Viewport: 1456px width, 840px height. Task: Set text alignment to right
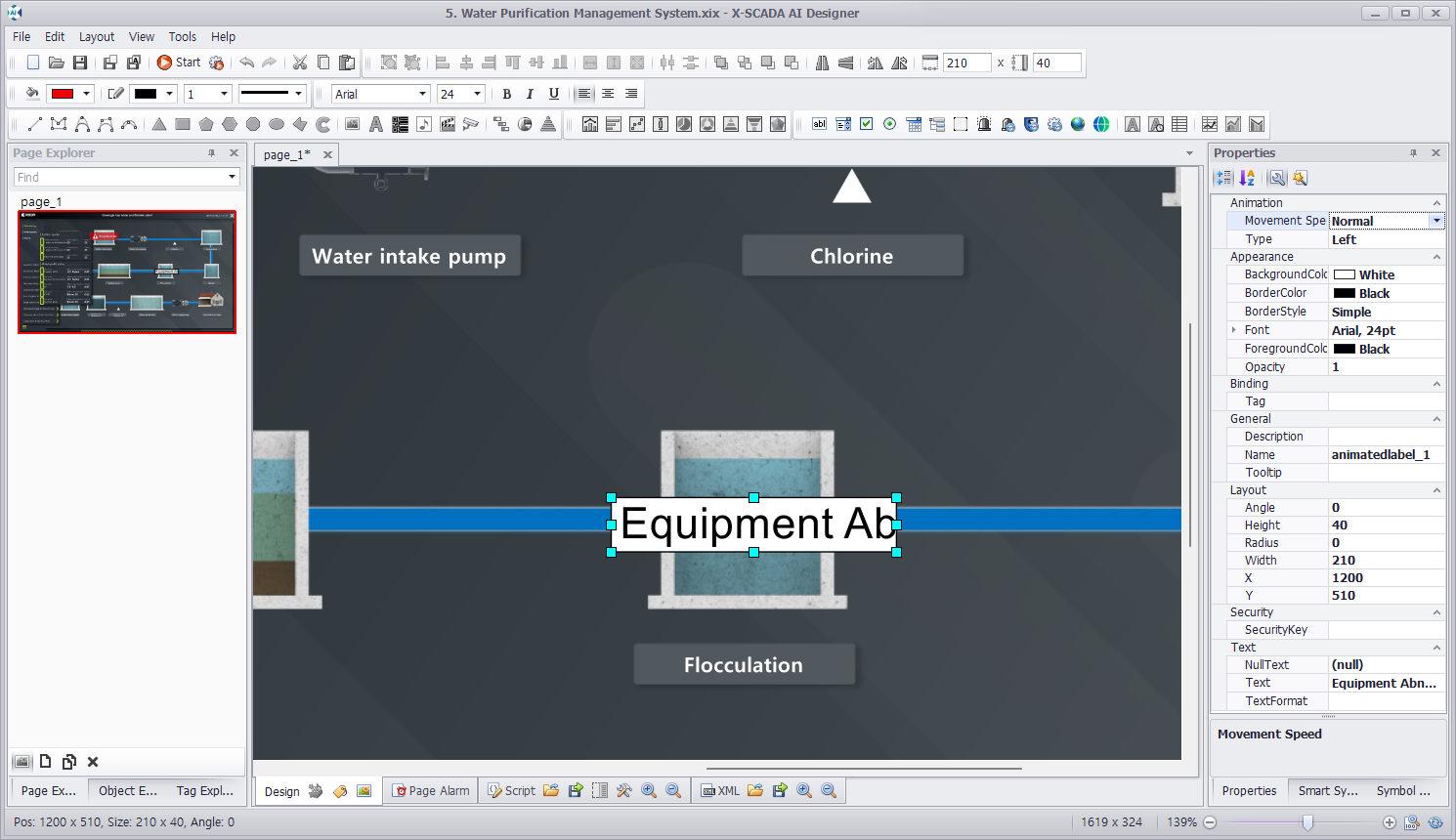pos(631,94)
